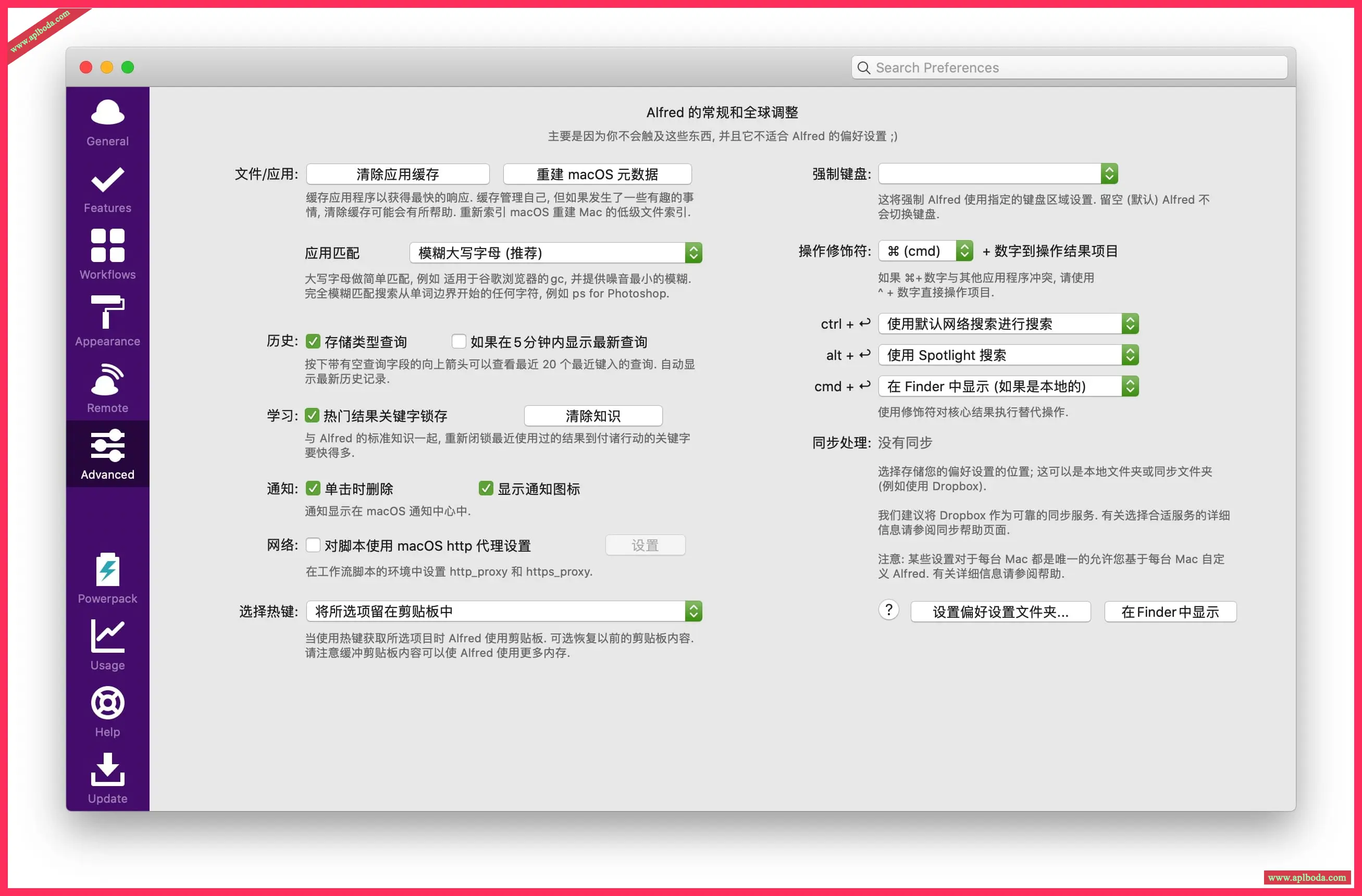Image resolution: width=1362 pixels, height=896 pixels.
Task: Open the General preferences section
Action: [x=107, y=122]
